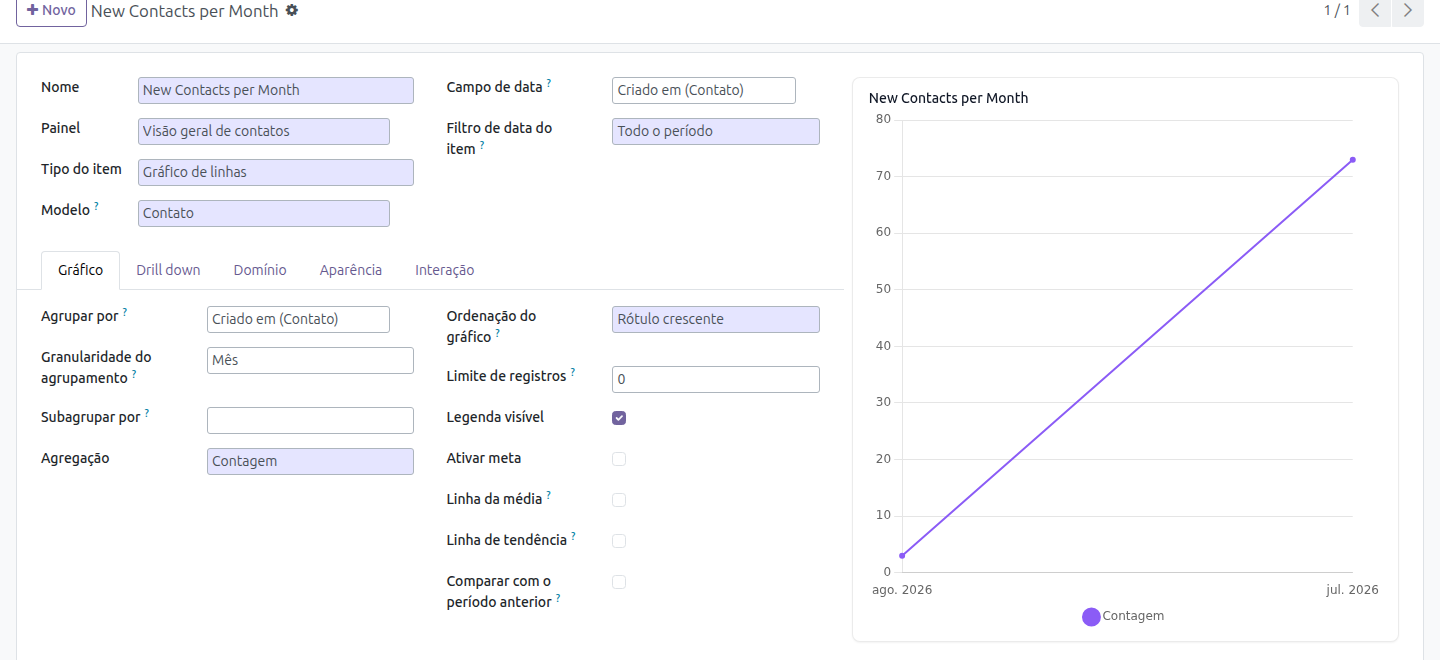Viewport: 1440px width, 660px height.
Task: Switch to the Gráfico tab
Action: pyautogui.click(x=80, y=270)
